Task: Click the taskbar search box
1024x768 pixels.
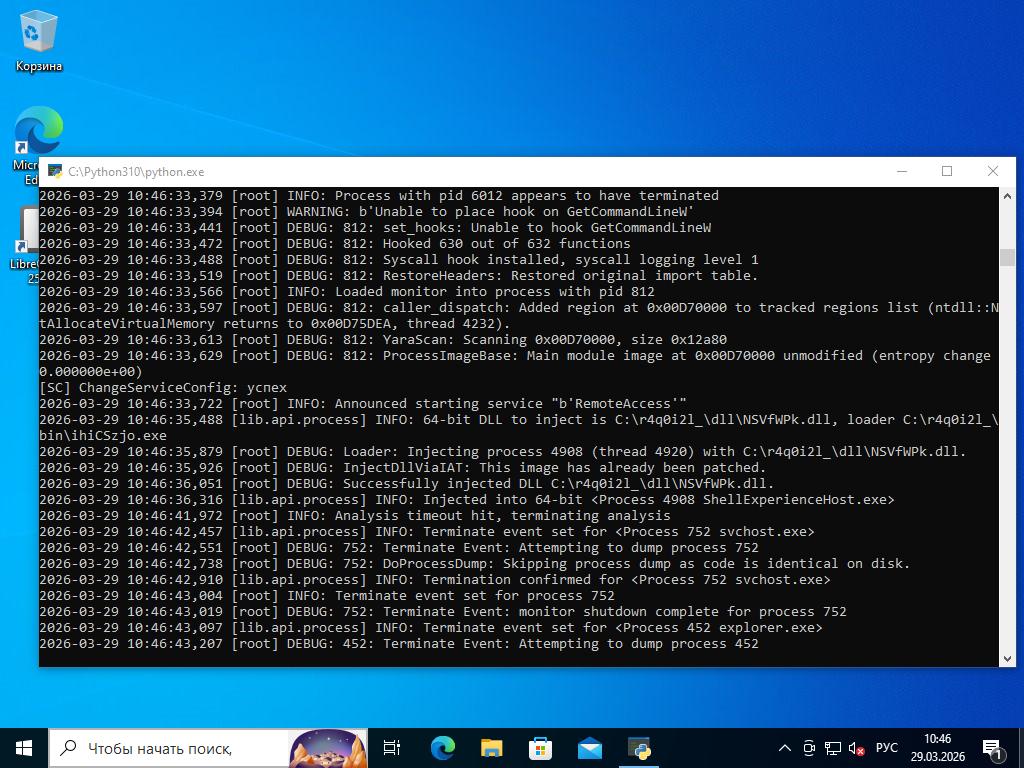Action: pyautogui.click(x=170, y=748)
